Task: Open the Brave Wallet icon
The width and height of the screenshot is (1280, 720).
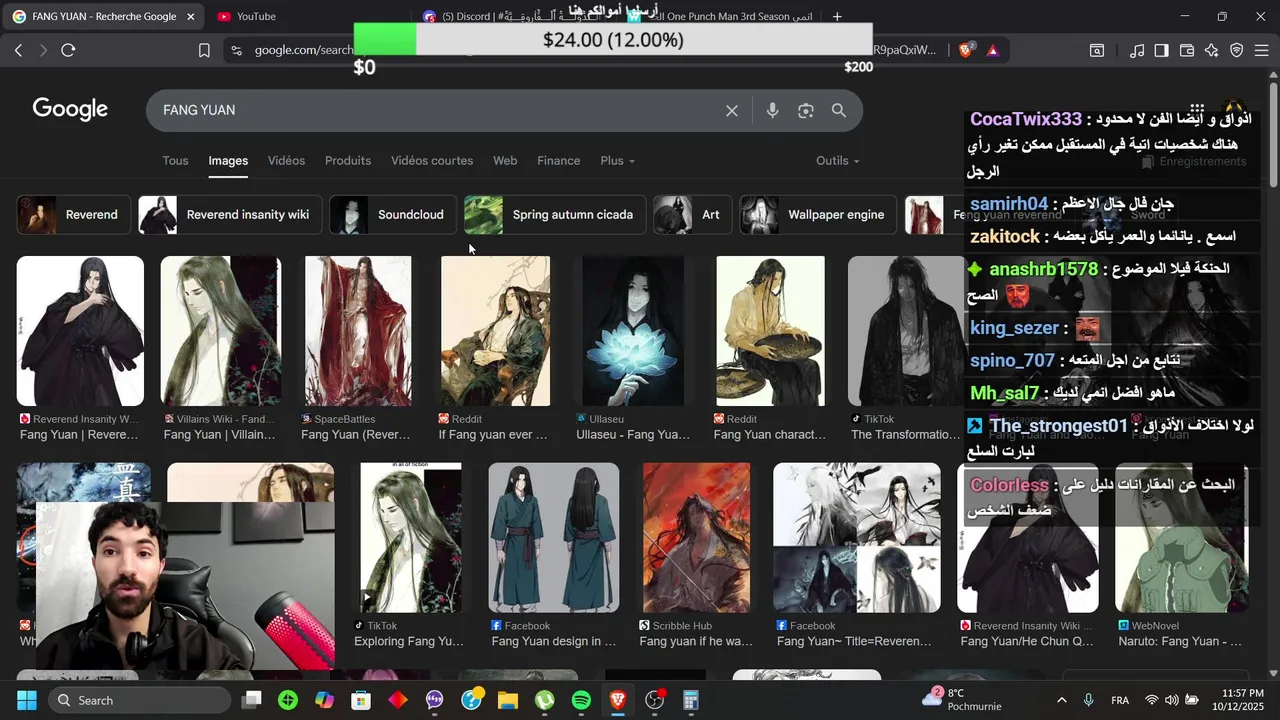Action: coord(1187,50)
